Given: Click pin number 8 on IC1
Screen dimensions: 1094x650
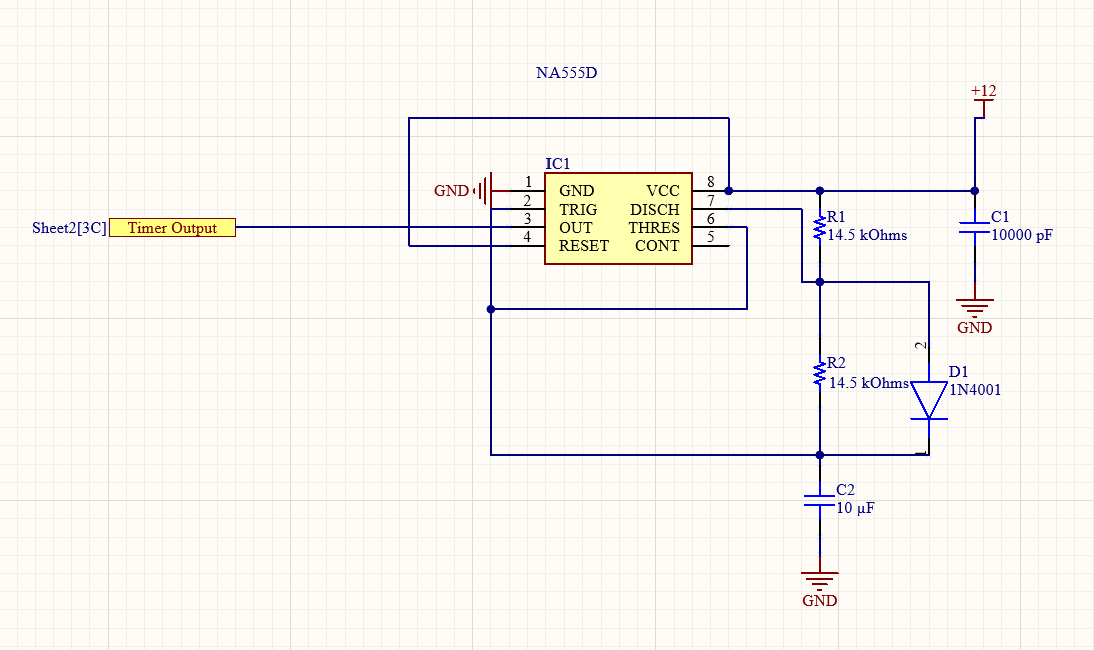Looking at the screenshot, I should (x=711, y=181).
